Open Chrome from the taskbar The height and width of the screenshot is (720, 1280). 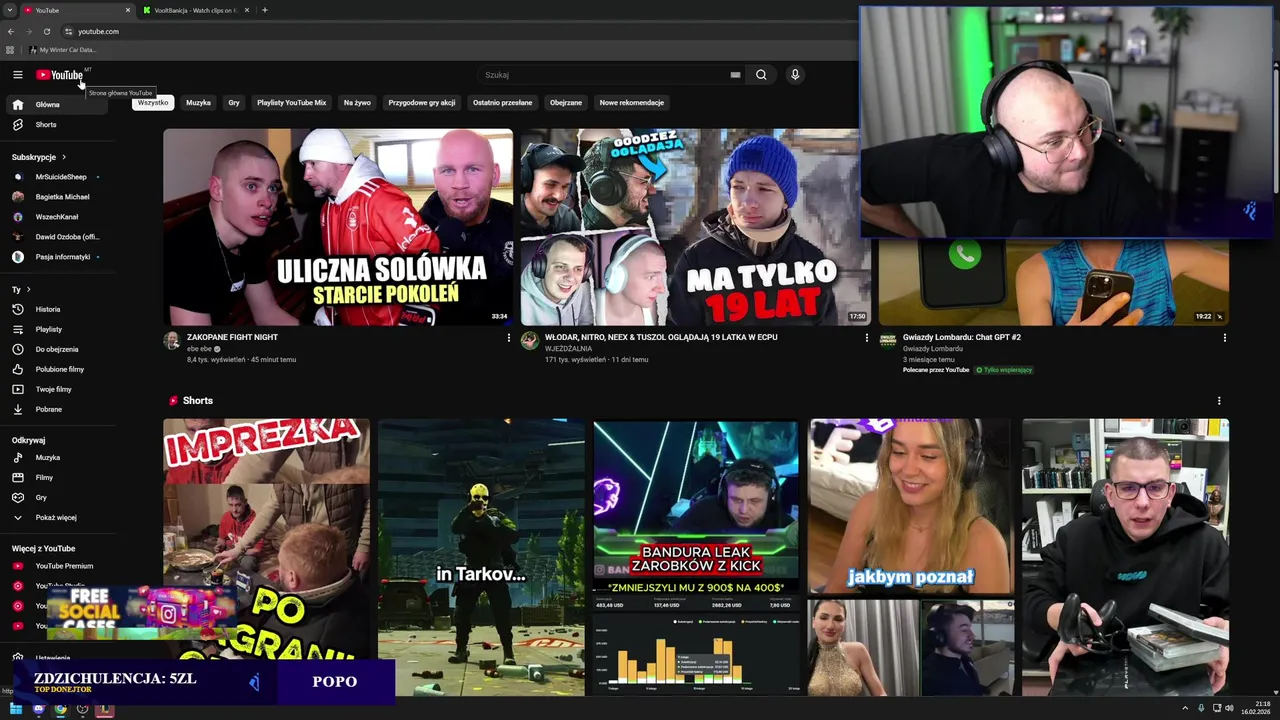pyautogui.click(x=60, y=709)
